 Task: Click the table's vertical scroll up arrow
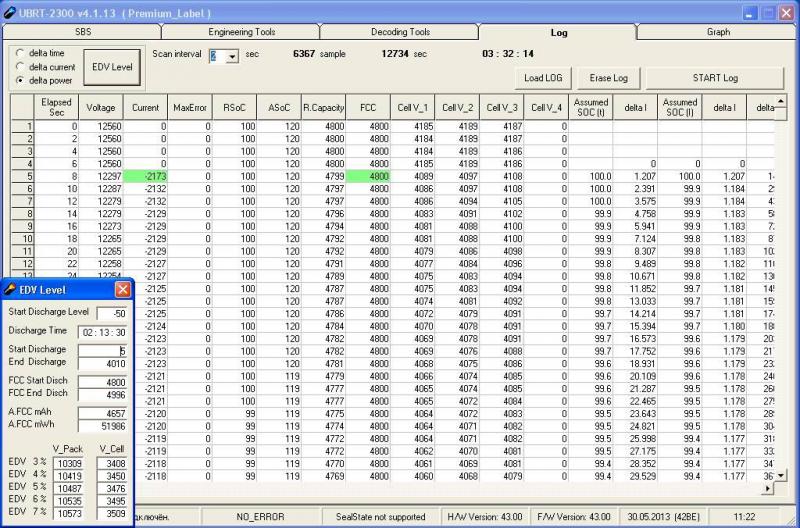click(x=781, y=101)
